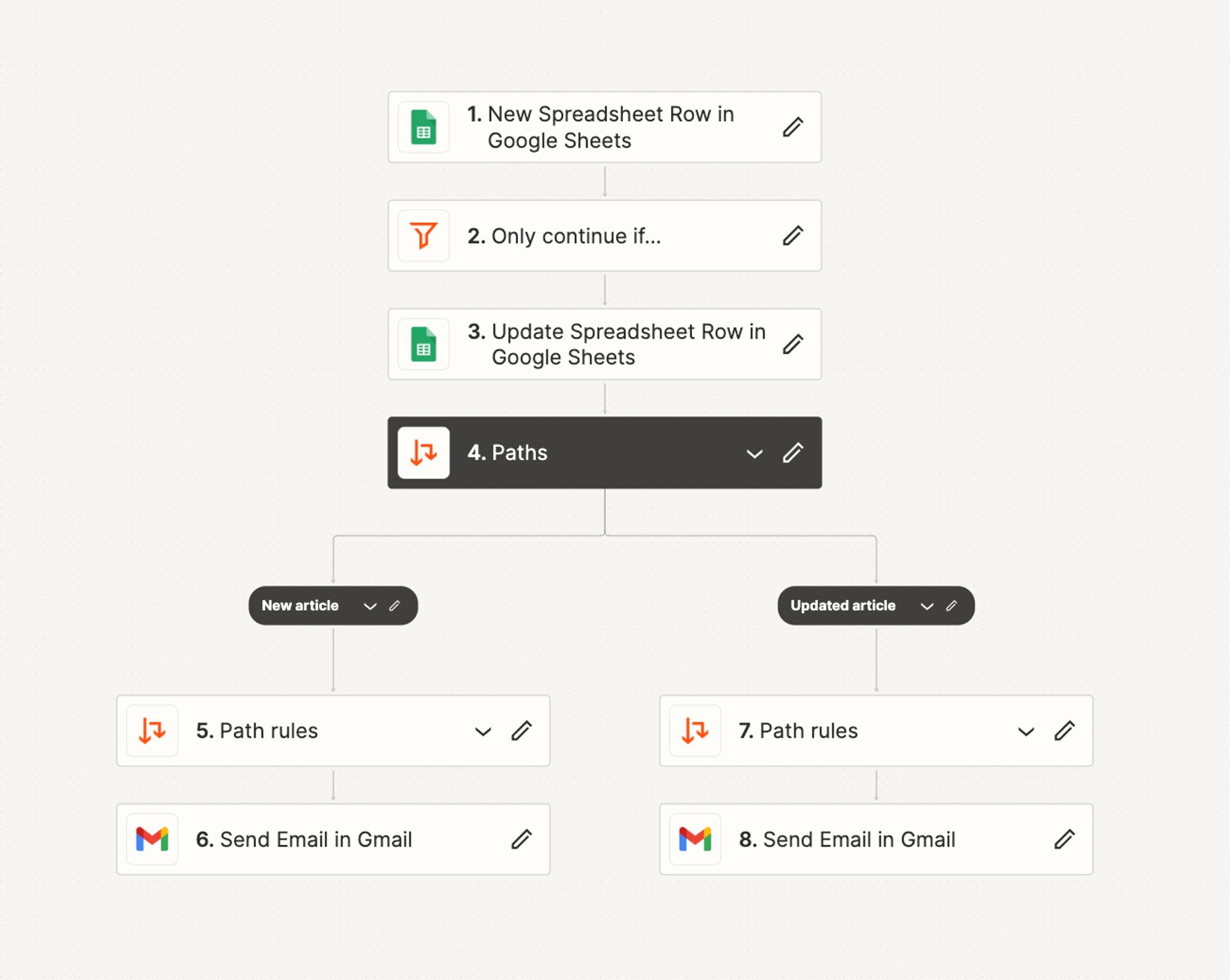The height and width of the screenshot is (980, 1230).
Task: Select the Path rules icon on step 5
Action: 151,731
